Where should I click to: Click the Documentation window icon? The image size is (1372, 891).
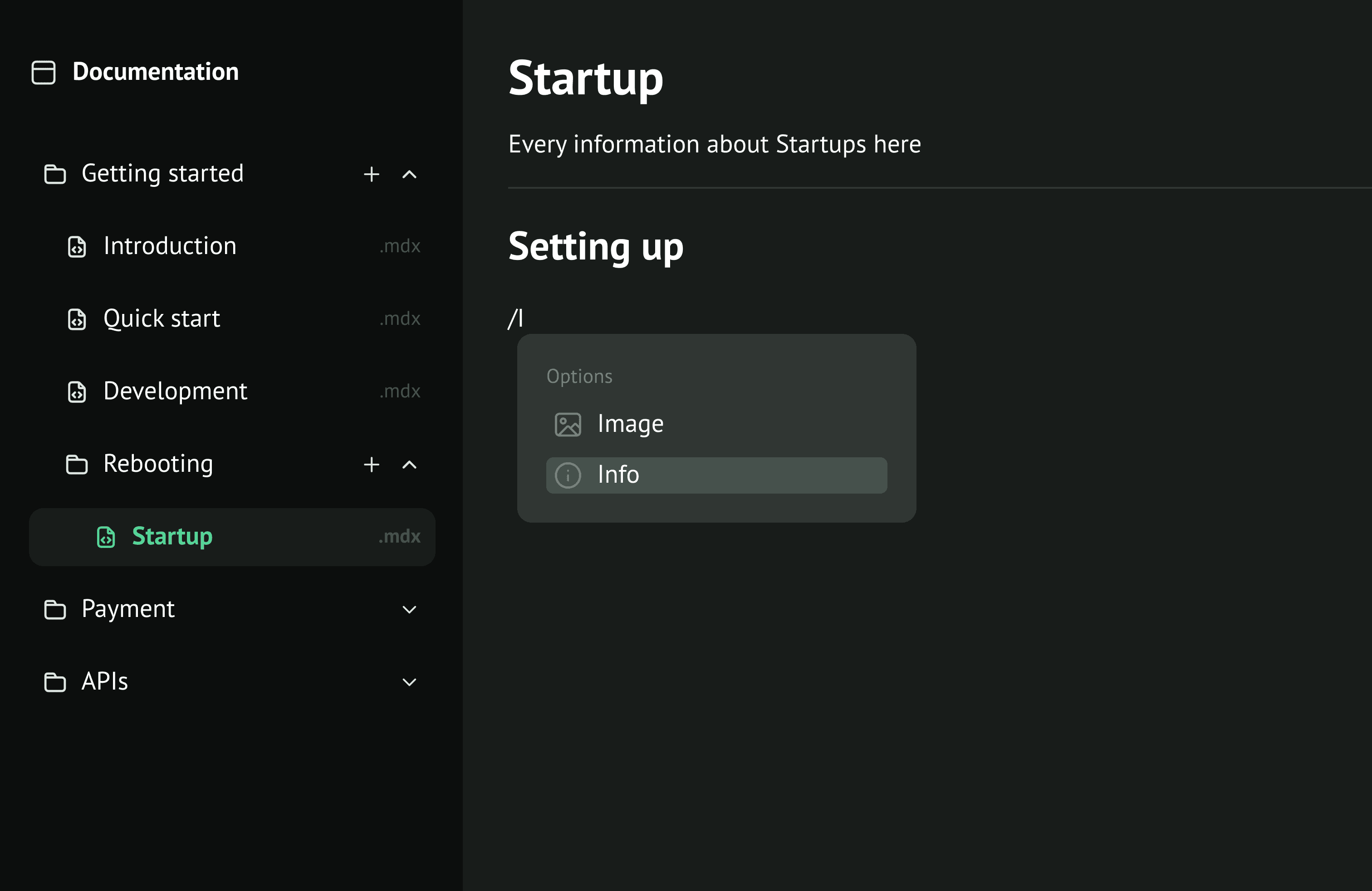click(x=43, y=73)
